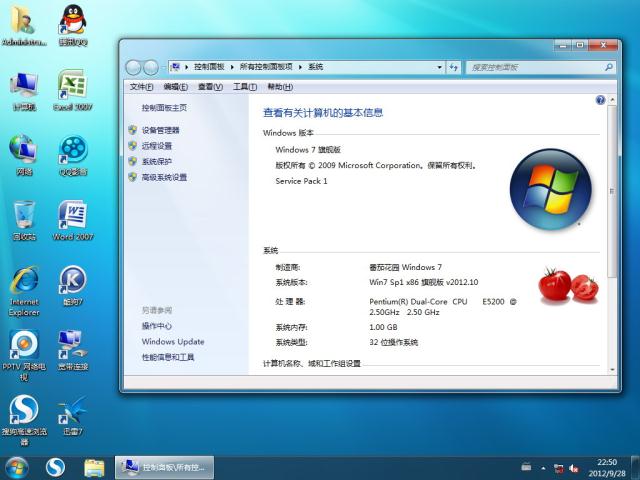Click the search magnifier icon
The image size is (640, 480).
[609, 67]
